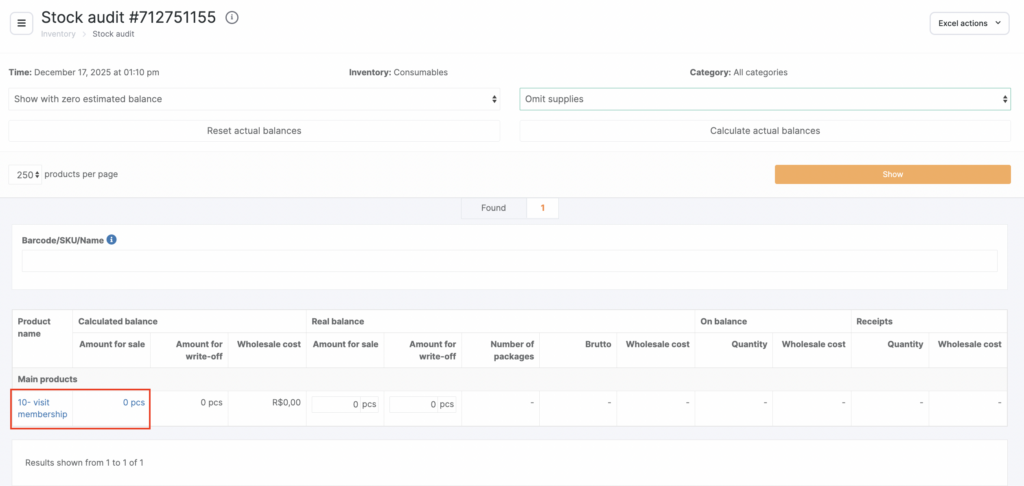The width and height of the screenshot is (1024, 486).
Task: Click the Stock audit breadcrumb item
Action: 113,34
